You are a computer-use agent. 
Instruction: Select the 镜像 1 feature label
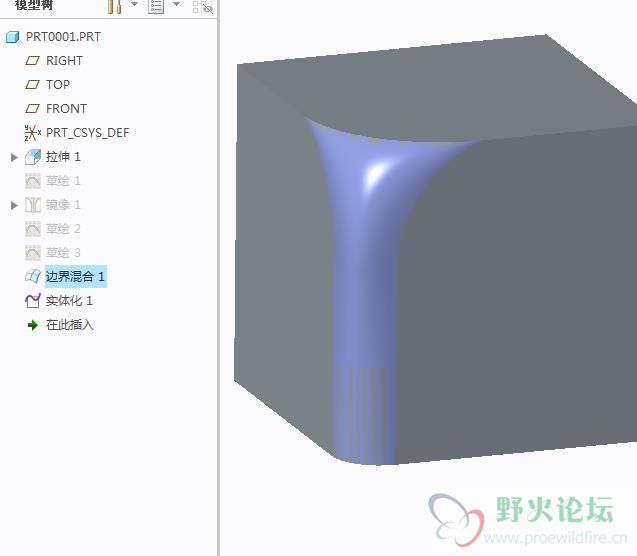tap(63, 205)
